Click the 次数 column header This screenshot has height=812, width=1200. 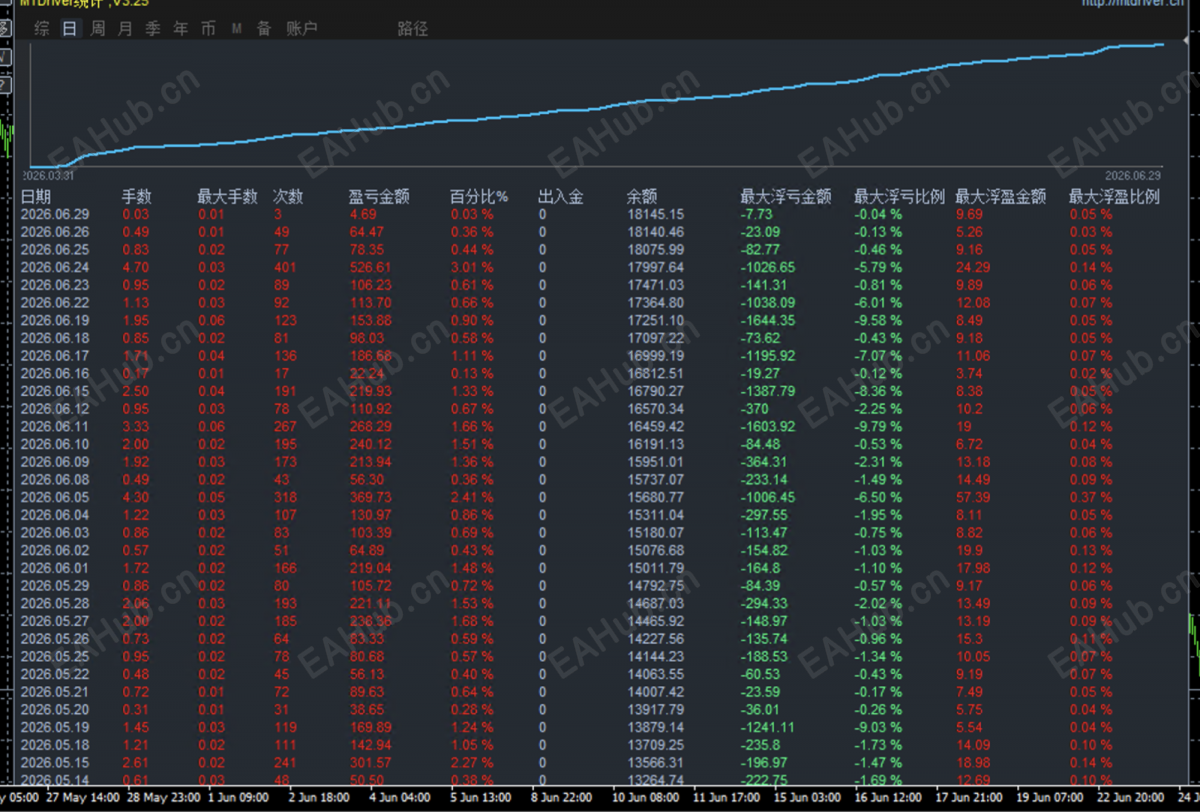click(x=288, y=197)
